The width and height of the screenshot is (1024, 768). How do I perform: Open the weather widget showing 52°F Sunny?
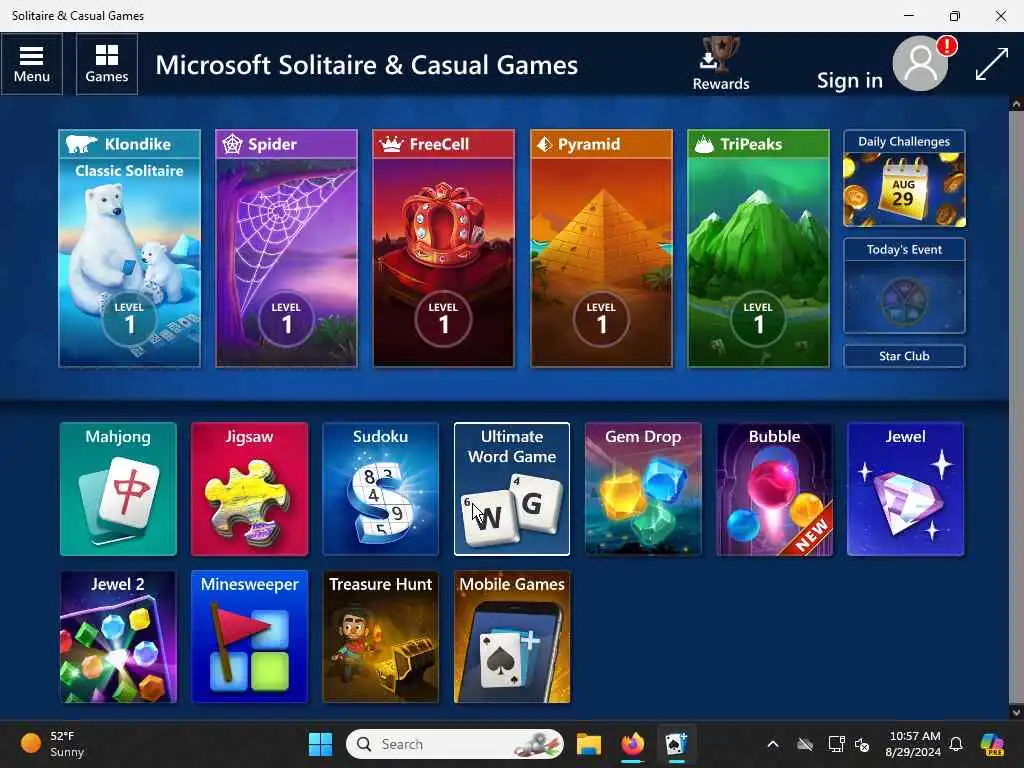coord(54,744)
